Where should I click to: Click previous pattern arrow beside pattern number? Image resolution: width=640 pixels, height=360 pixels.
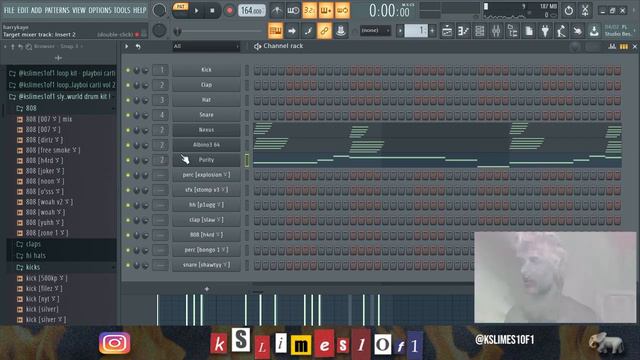click(400, 31)
